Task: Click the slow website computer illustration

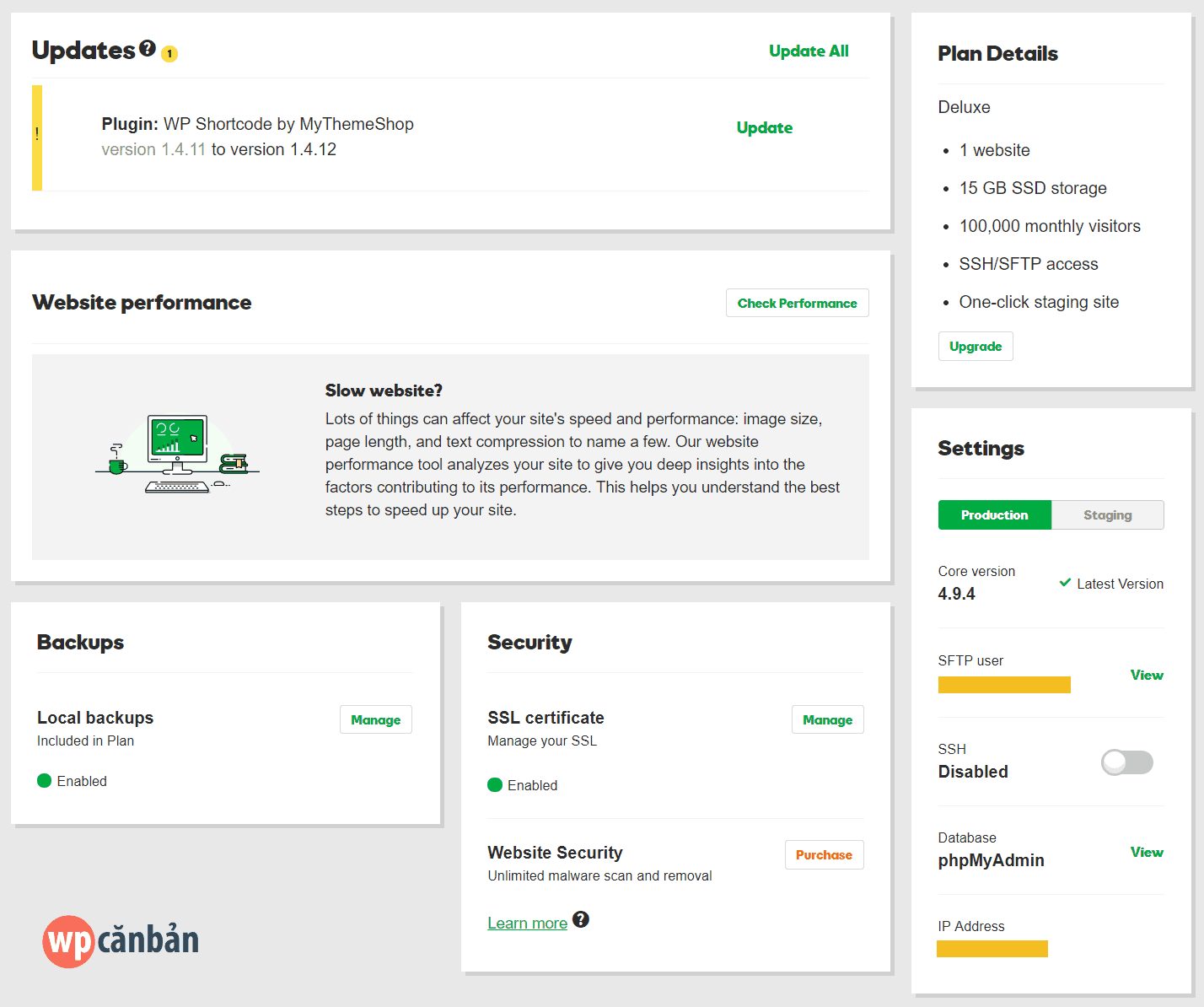Action: tap(176, 453)
